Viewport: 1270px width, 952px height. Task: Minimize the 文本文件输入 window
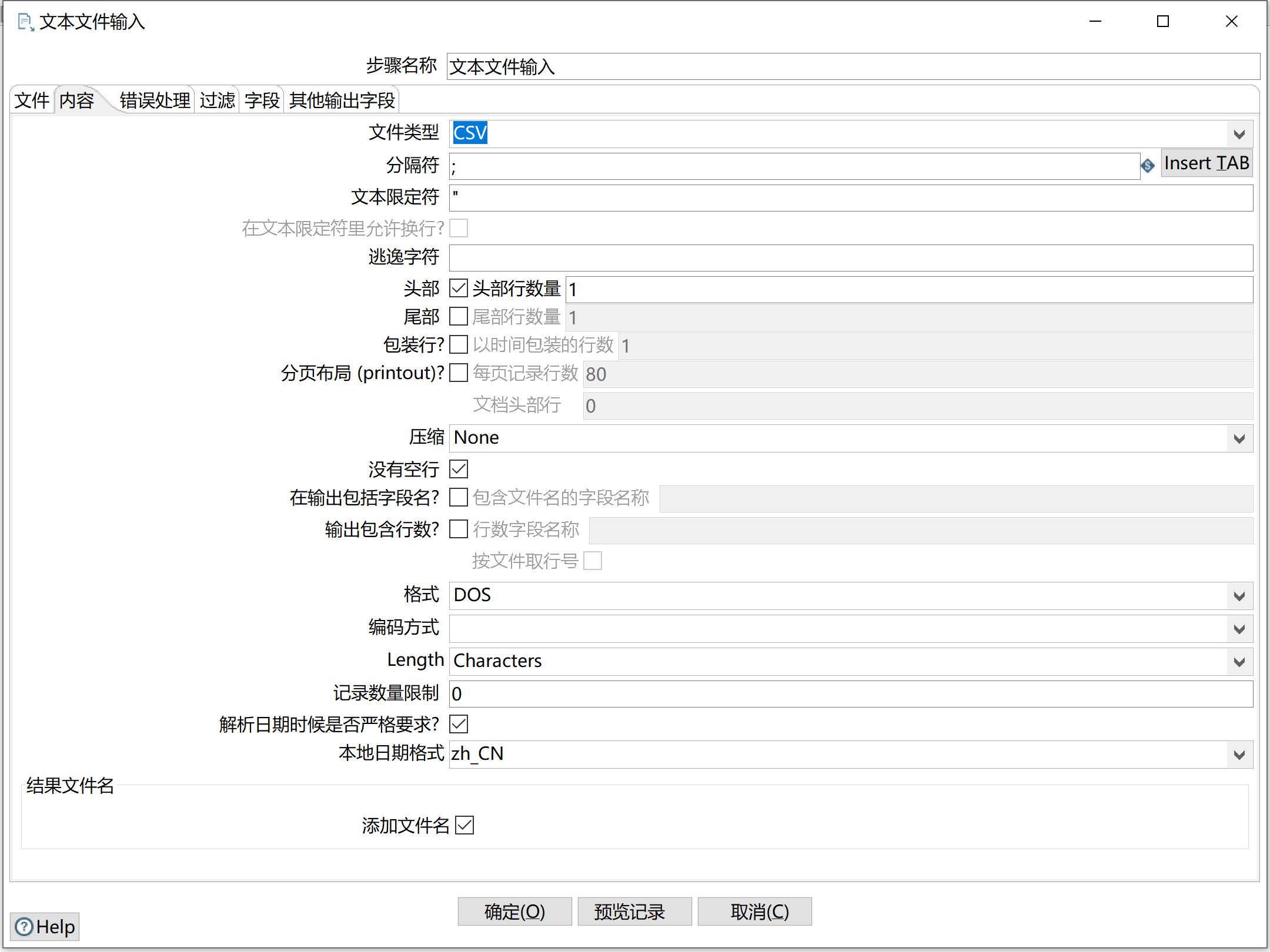(x=1095, y=22)
